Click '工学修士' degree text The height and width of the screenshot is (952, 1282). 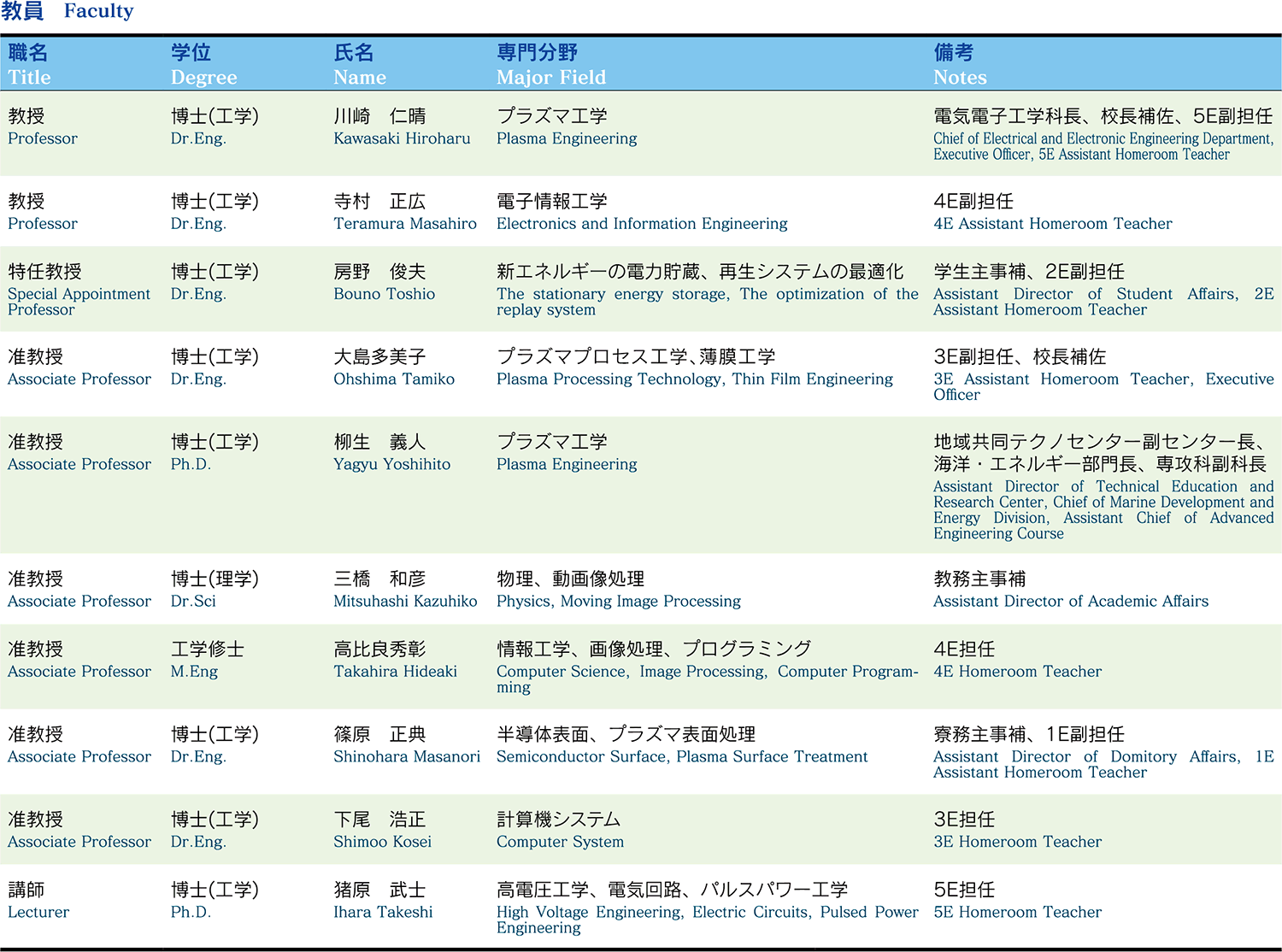tap(208, 649)
